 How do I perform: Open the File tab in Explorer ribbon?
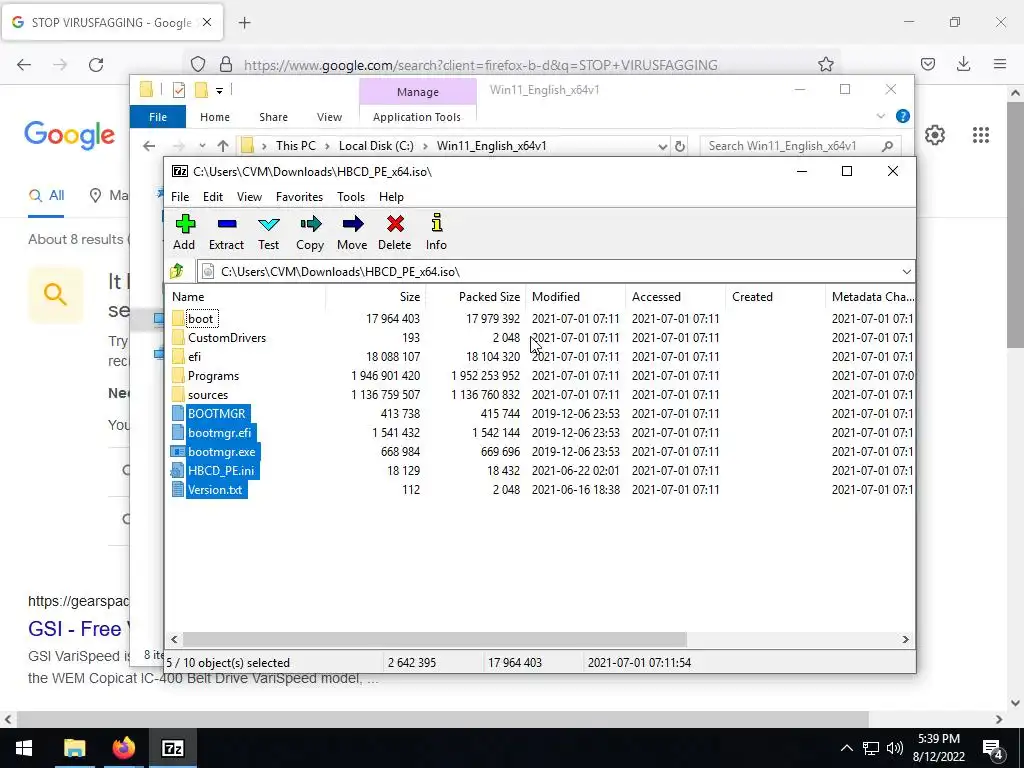[x=158, y=117]
